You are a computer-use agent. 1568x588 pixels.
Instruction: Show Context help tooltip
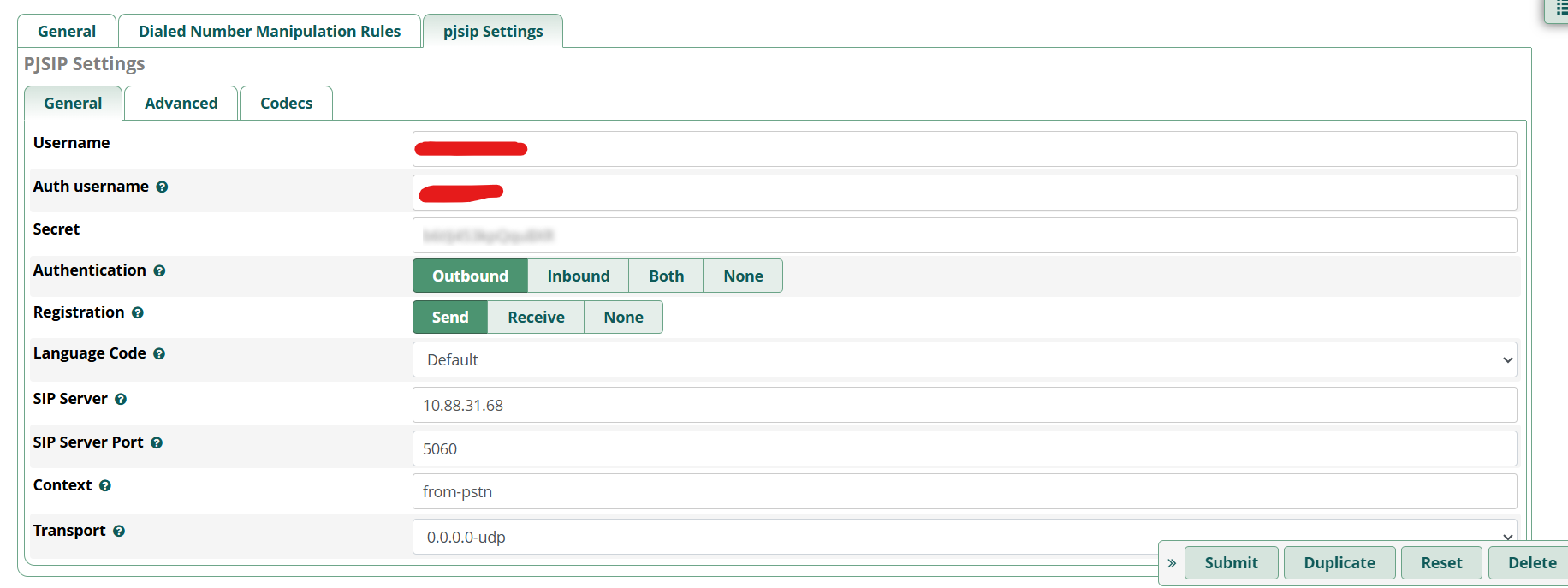(105, 485)
